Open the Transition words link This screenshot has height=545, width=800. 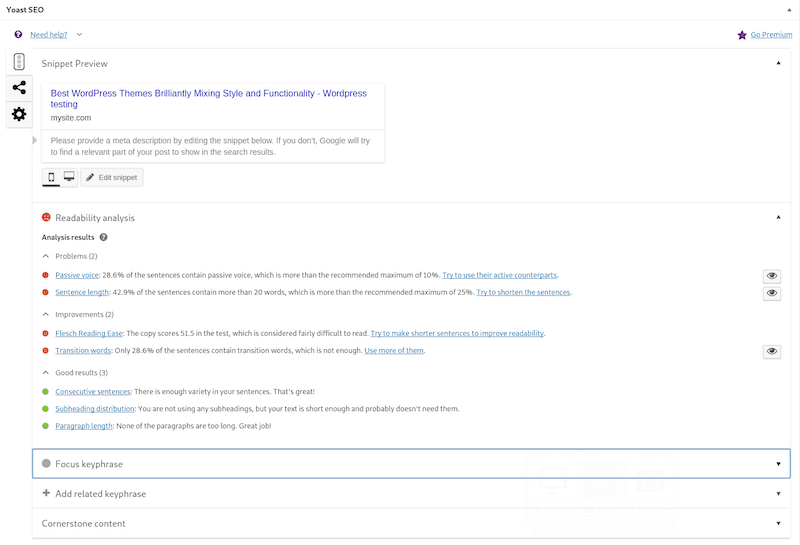click(x=83, y=351)
